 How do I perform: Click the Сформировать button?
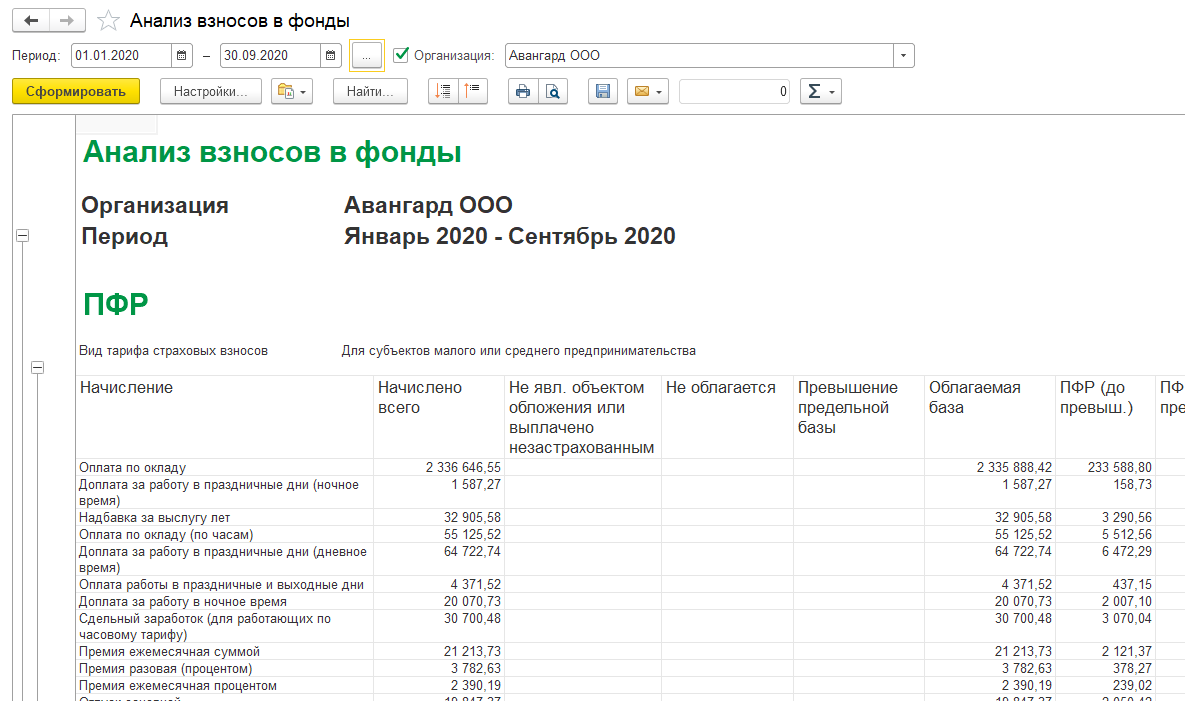click(x=76, y=91)
